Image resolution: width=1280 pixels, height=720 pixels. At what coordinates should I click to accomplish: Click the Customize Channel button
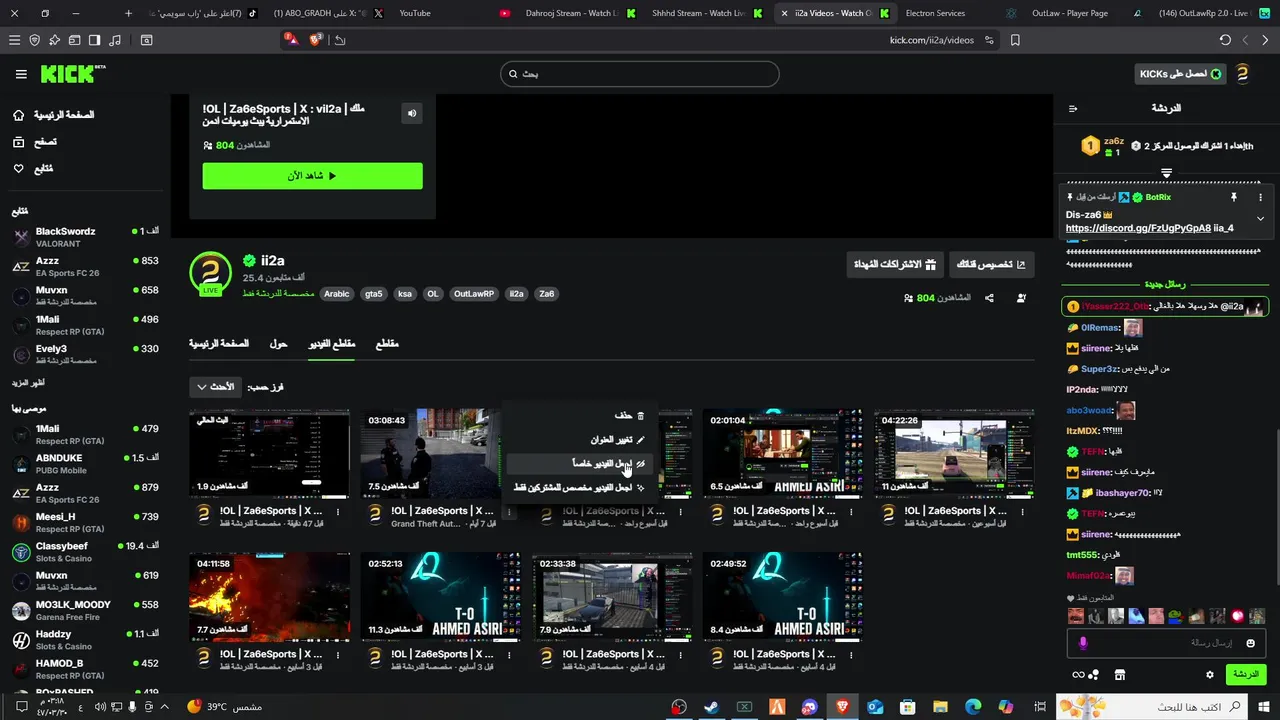click(x=991, y=264)
